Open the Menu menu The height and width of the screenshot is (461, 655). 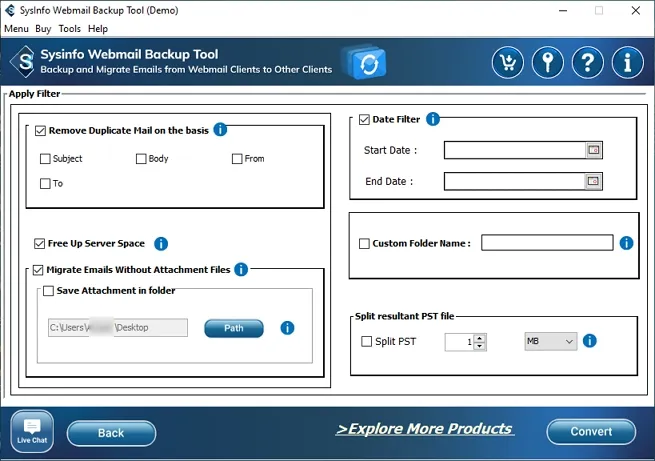(16, 29)
